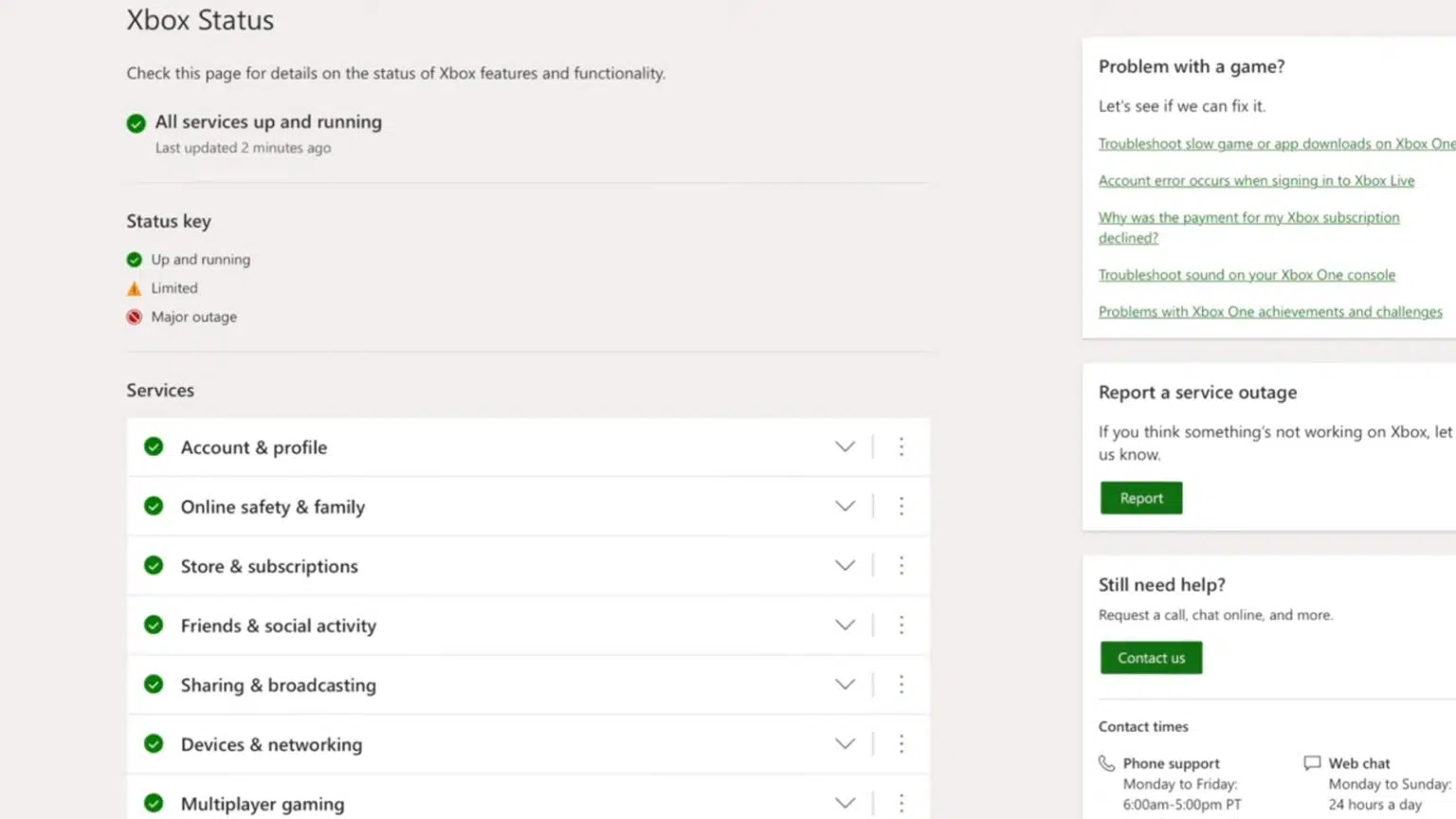Click the Multiplayer gaming label
This screenshot has height=819, width=1456.
coord(263,804)
